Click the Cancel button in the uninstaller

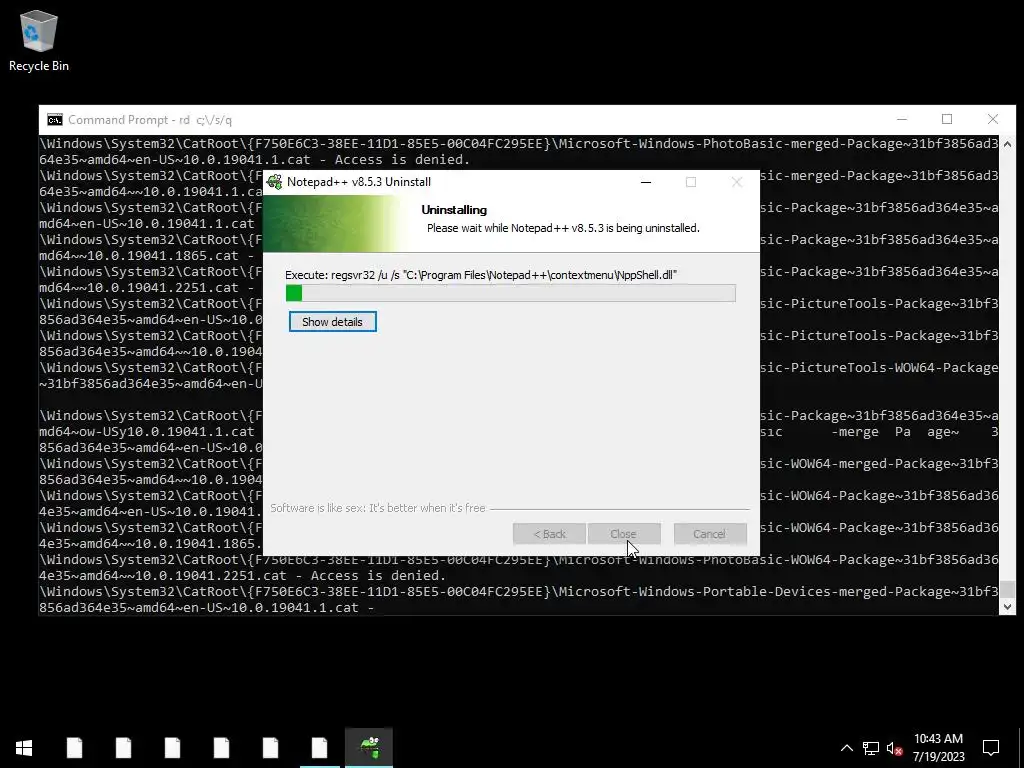710,534
